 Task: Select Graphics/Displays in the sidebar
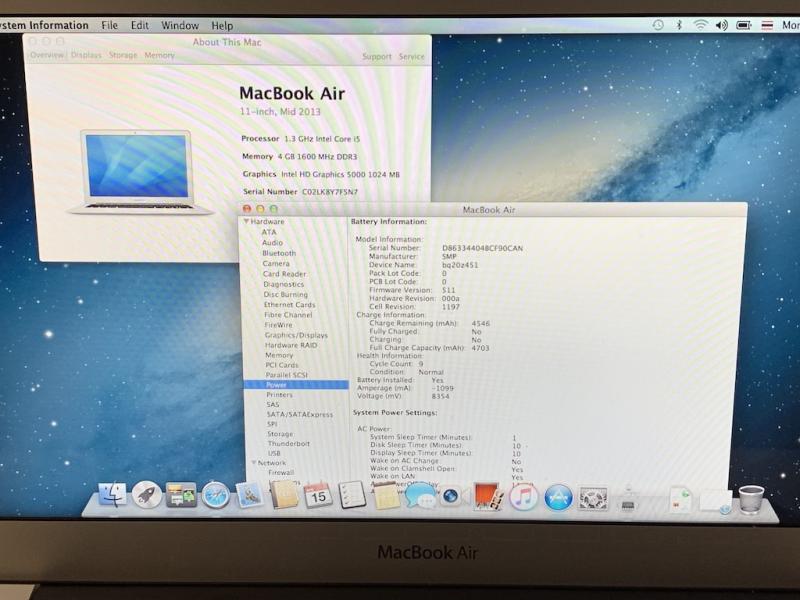coord(296,335)
